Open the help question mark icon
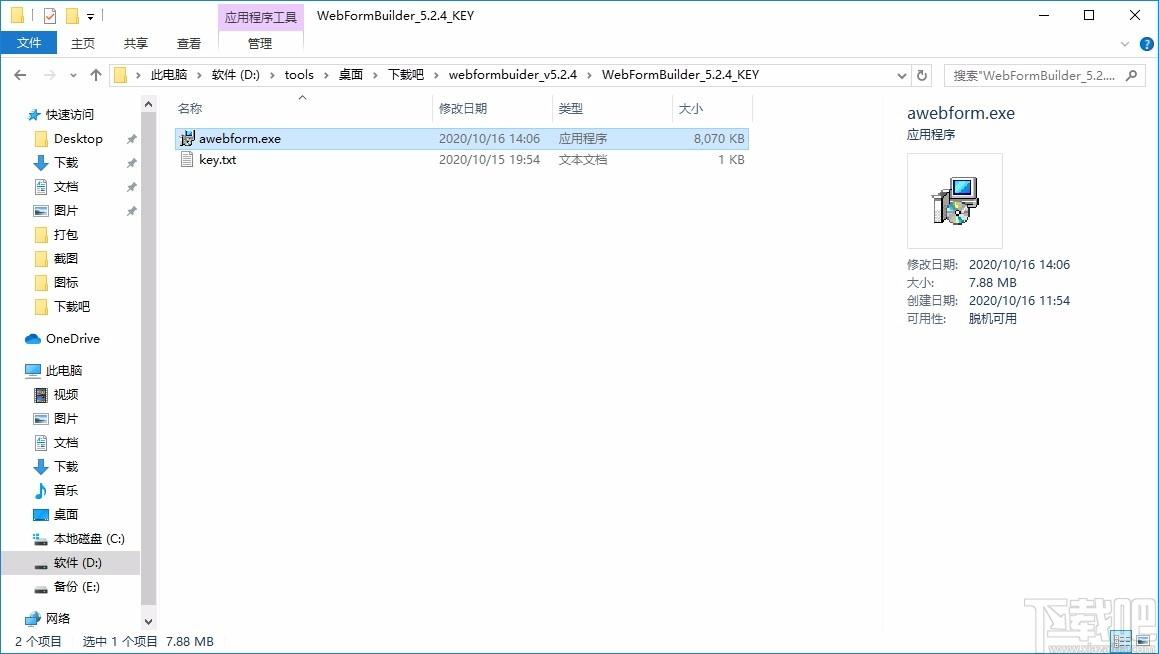 1146,44
